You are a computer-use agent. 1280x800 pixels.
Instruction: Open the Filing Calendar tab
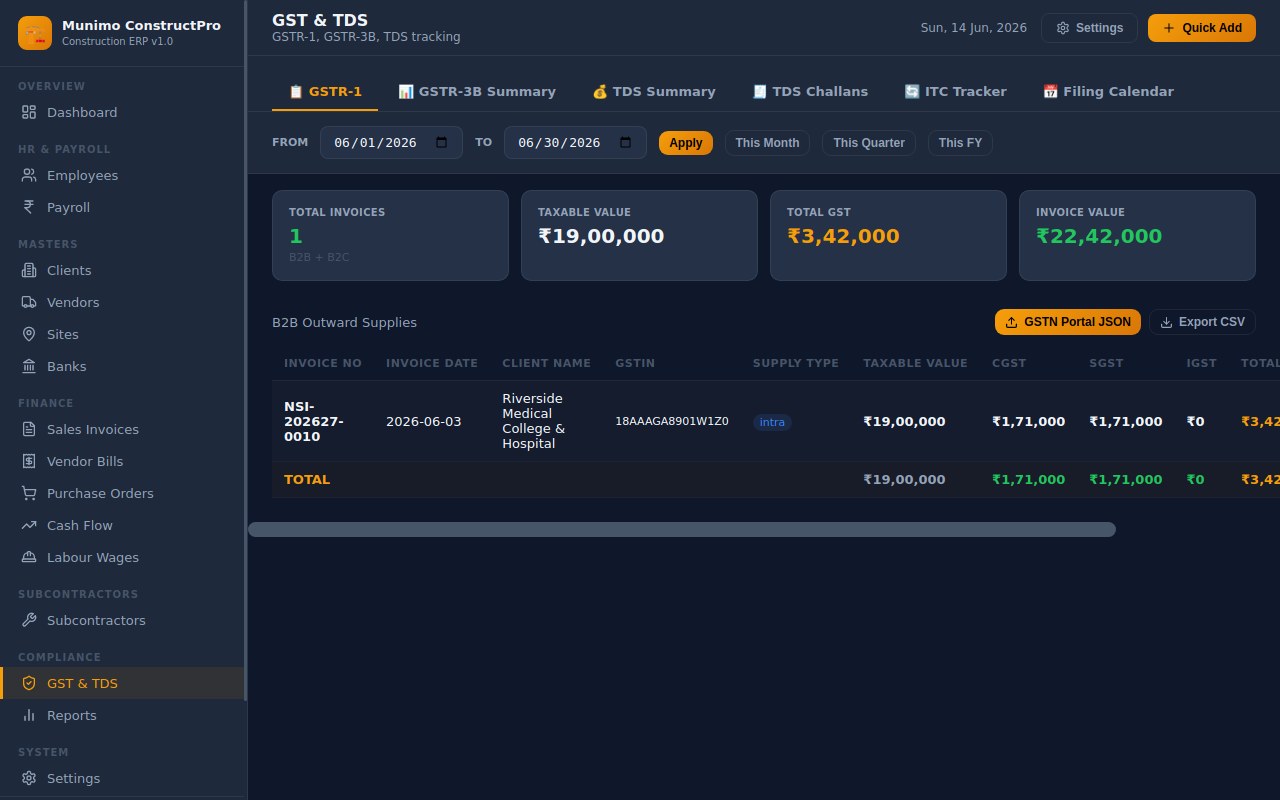point(1108,91)
